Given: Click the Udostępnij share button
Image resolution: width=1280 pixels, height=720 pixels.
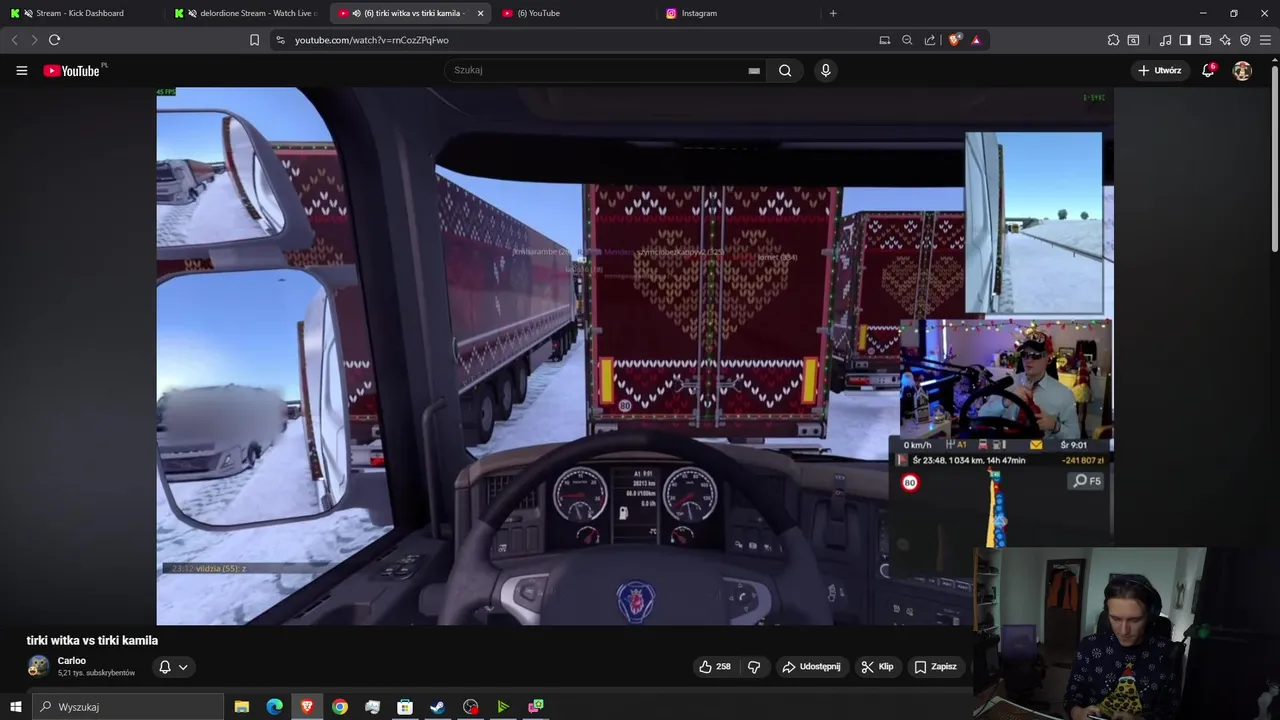Looking at the screenshot, I should 811,667.
